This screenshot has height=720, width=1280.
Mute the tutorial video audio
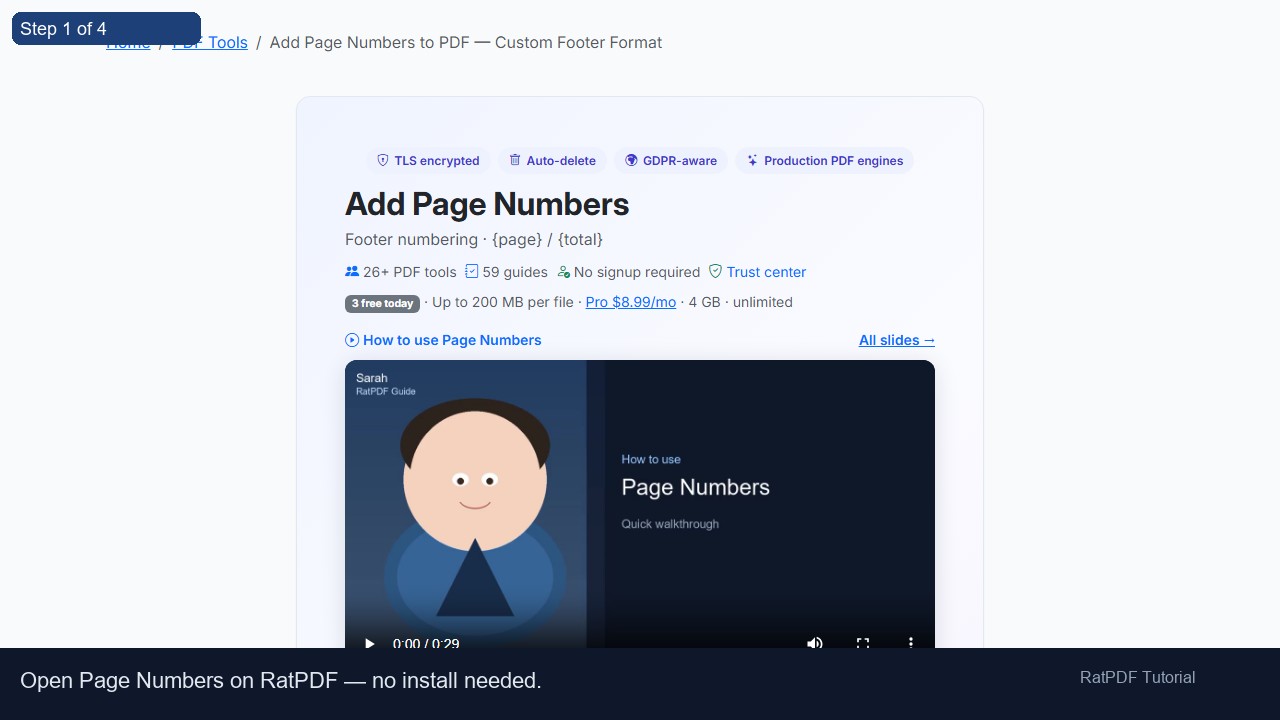pos(815,643)
